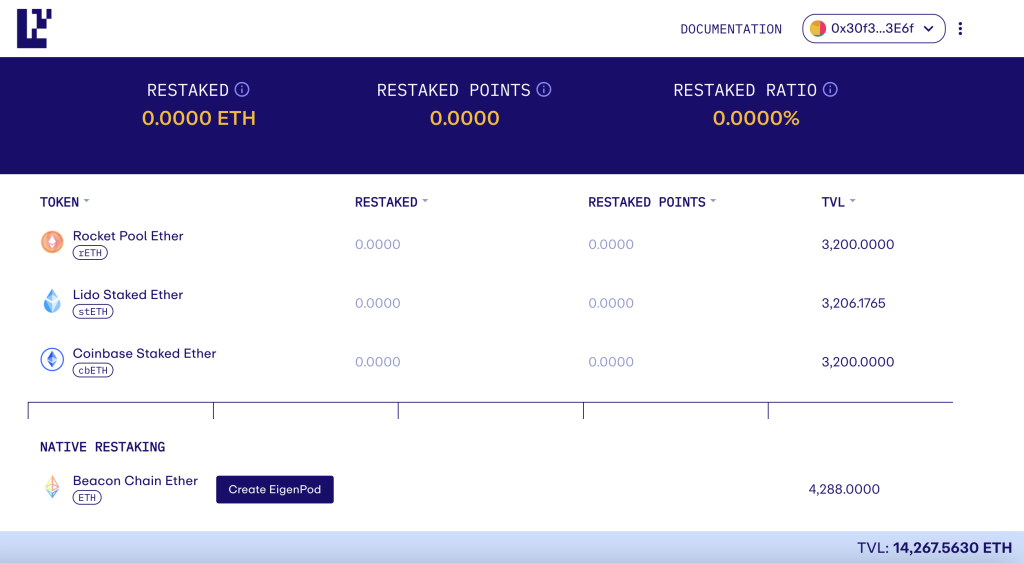
Task: Click the Coinbase Staked Ether icon
Action: point(52,359)
